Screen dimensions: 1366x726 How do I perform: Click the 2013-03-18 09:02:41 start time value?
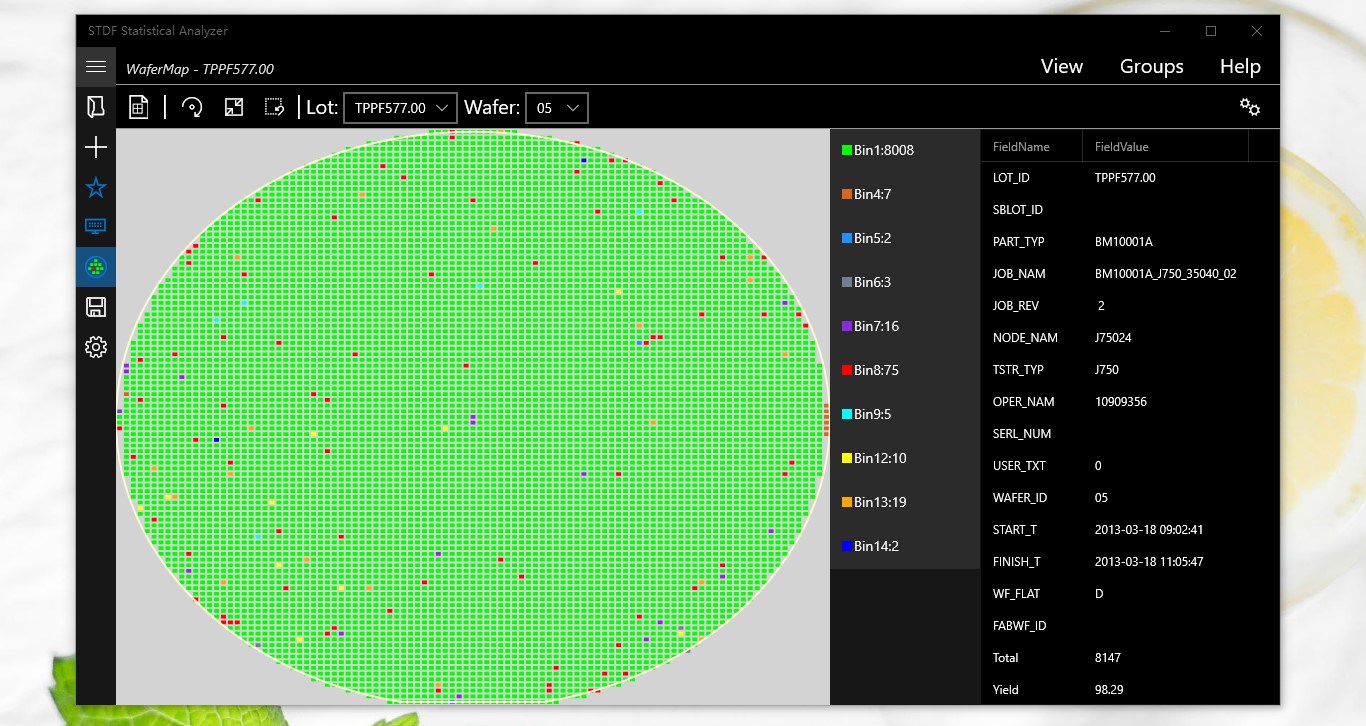pyautogui.click(x=1149, y=530)
